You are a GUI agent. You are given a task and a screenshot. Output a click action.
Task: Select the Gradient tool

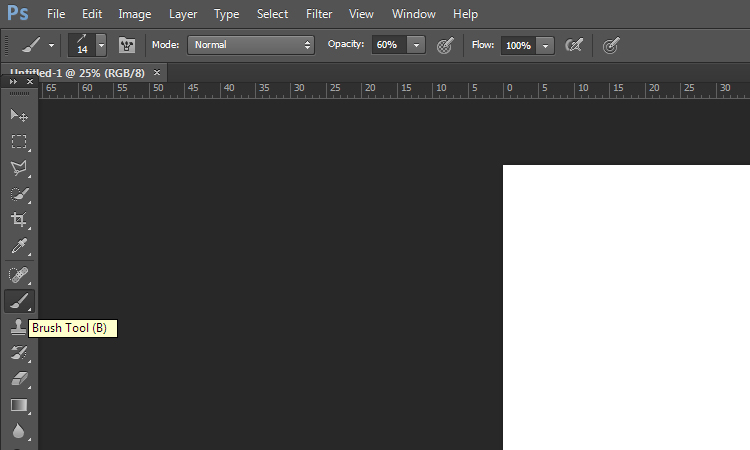click(19, 406)
